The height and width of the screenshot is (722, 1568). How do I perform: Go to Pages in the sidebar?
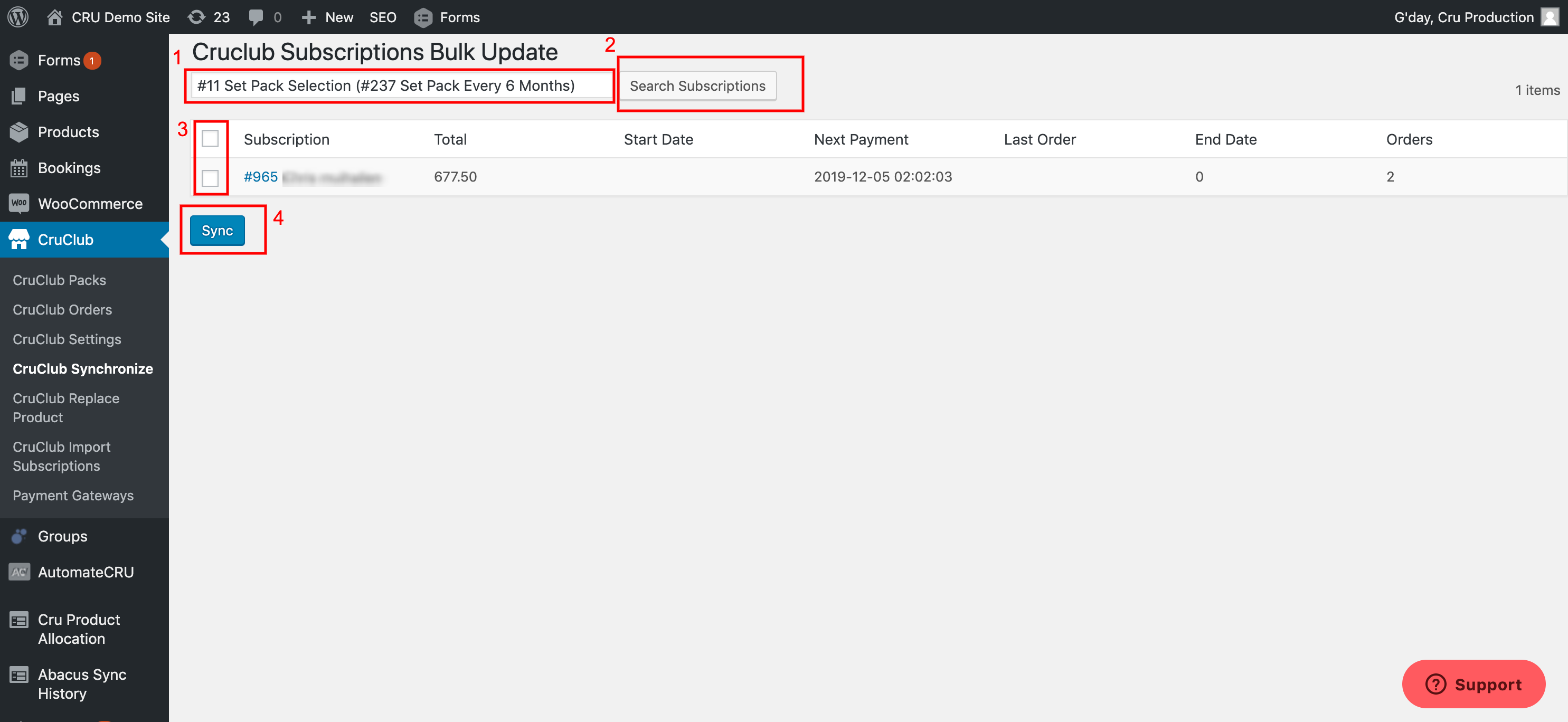pos(59,96)
